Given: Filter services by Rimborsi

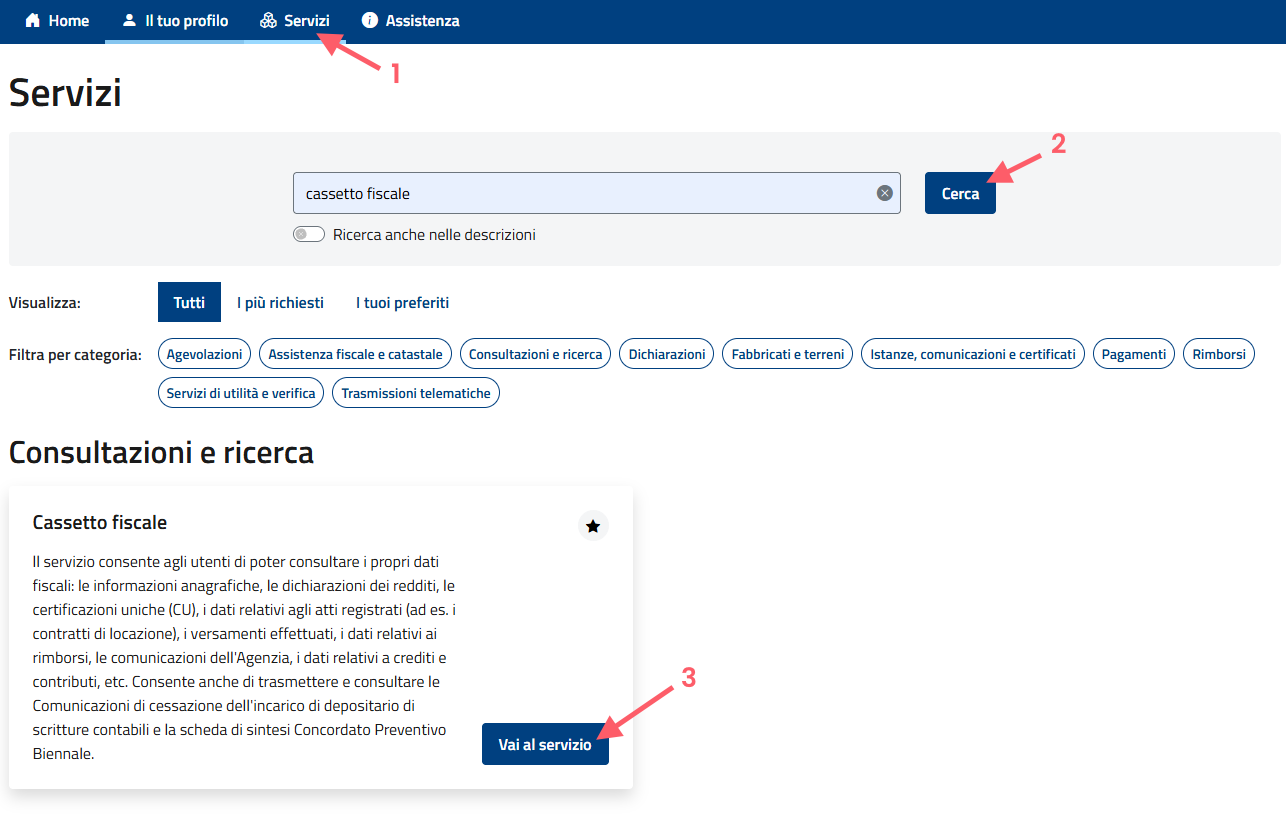Looking at the screenshot, I should 1218,353.
